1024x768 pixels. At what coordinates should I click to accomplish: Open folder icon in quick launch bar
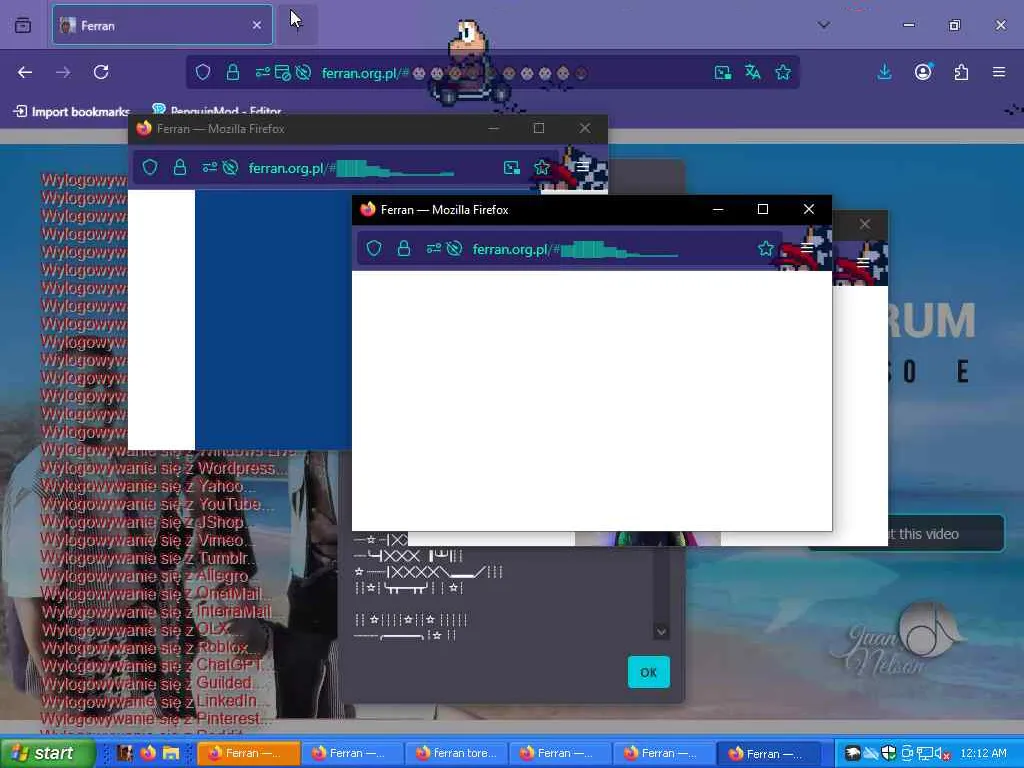[x=171, y=753]
